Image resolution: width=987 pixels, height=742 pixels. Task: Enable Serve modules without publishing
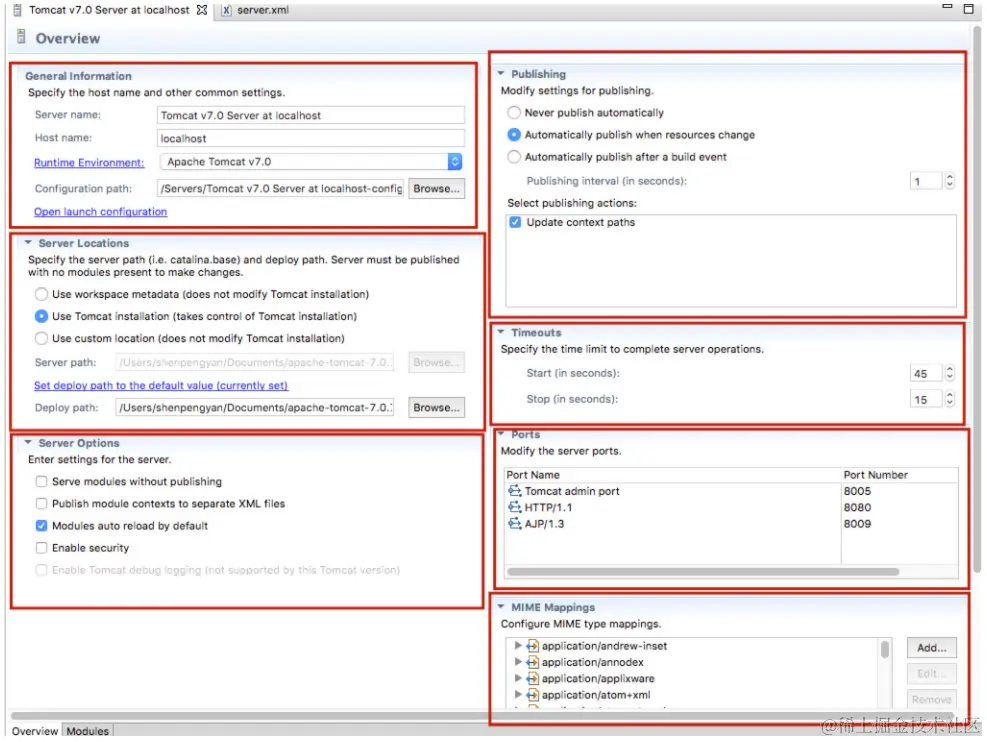[x=41, y=481]
